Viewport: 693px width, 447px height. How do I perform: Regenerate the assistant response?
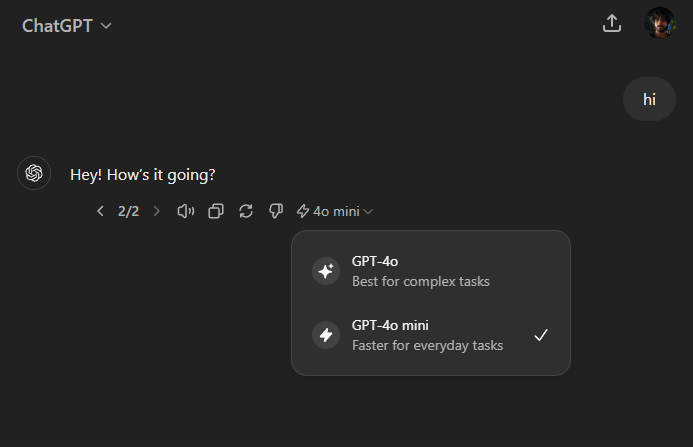[x=246, y=211]
